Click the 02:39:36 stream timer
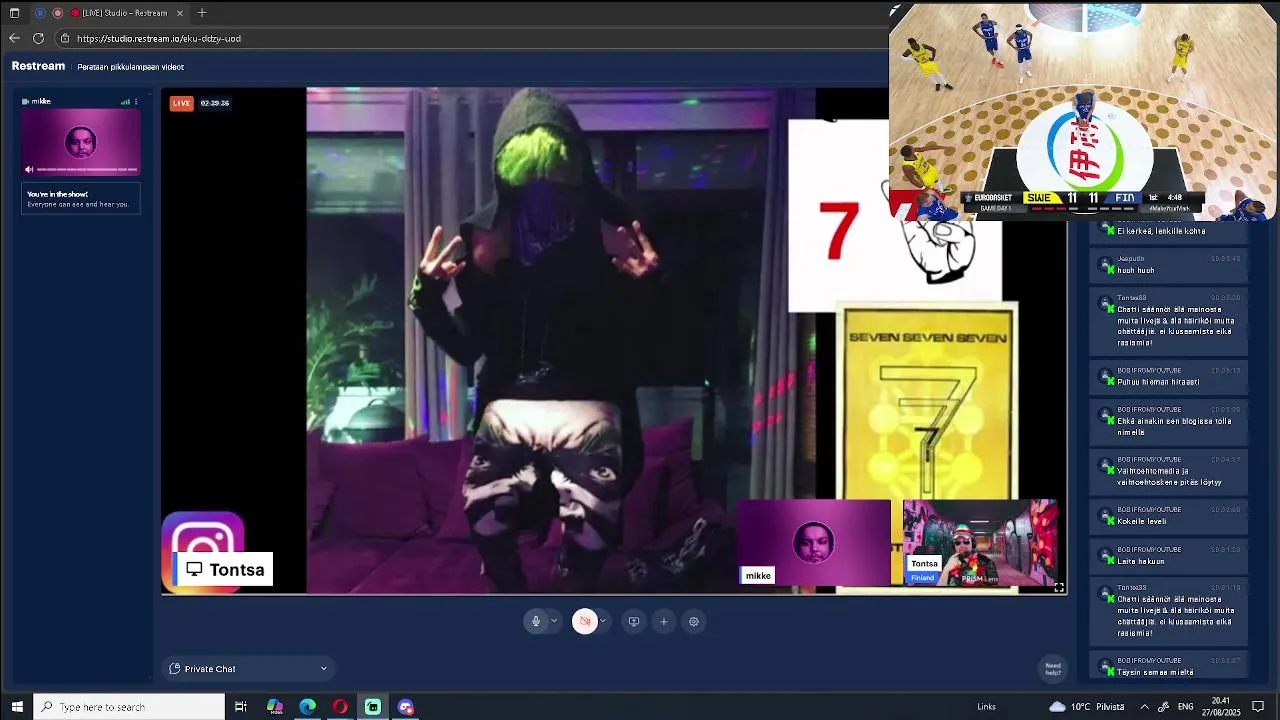This screenshot has height=720, width=1280. pyautogui.click(x=214, y=103)
